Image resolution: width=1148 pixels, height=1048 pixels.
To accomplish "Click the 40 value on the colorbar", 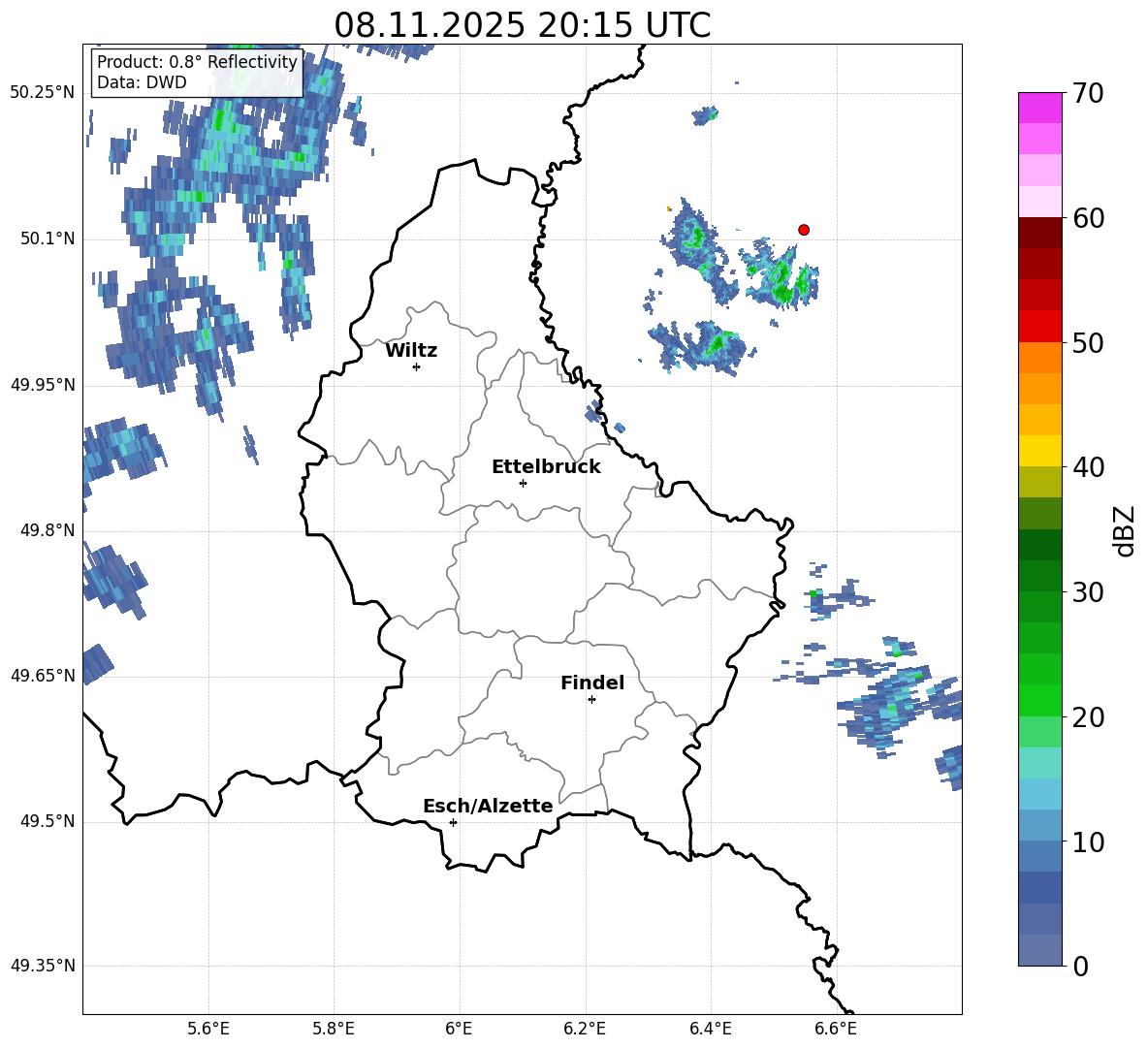I will pos(1088,467).
